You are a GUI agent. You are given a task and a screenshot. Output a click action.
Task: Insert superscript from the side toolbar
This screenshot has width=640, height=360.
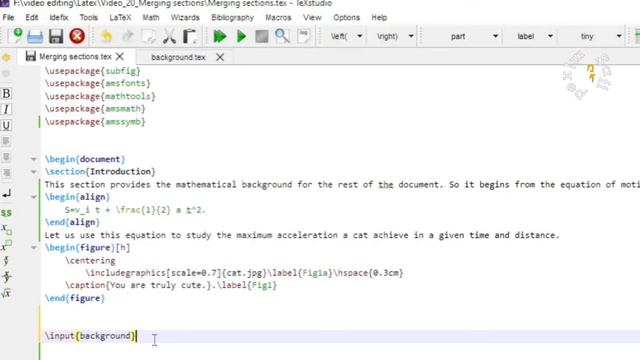point(7,245)
